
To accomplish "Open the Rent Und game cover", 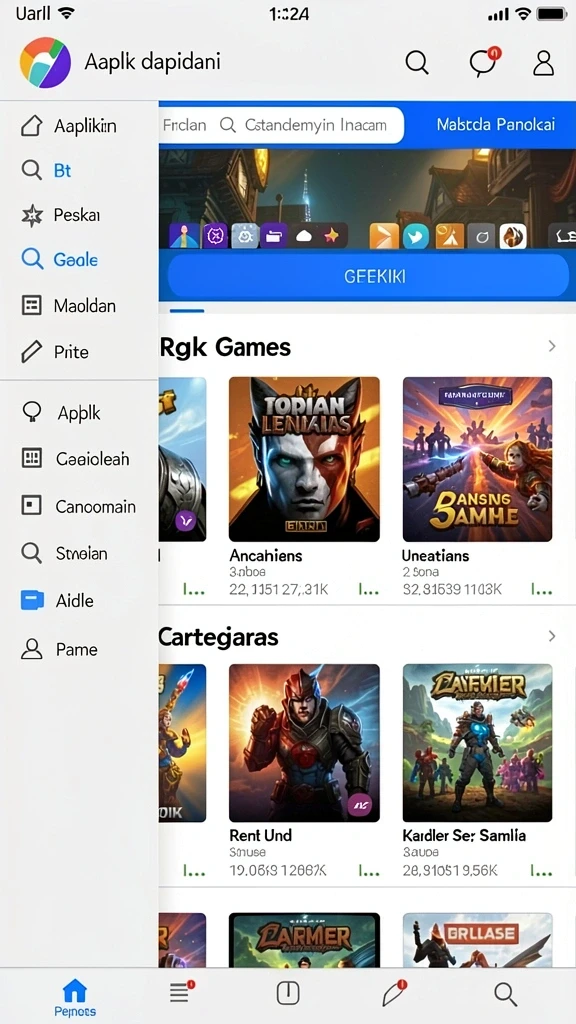I will coord(304,743).
